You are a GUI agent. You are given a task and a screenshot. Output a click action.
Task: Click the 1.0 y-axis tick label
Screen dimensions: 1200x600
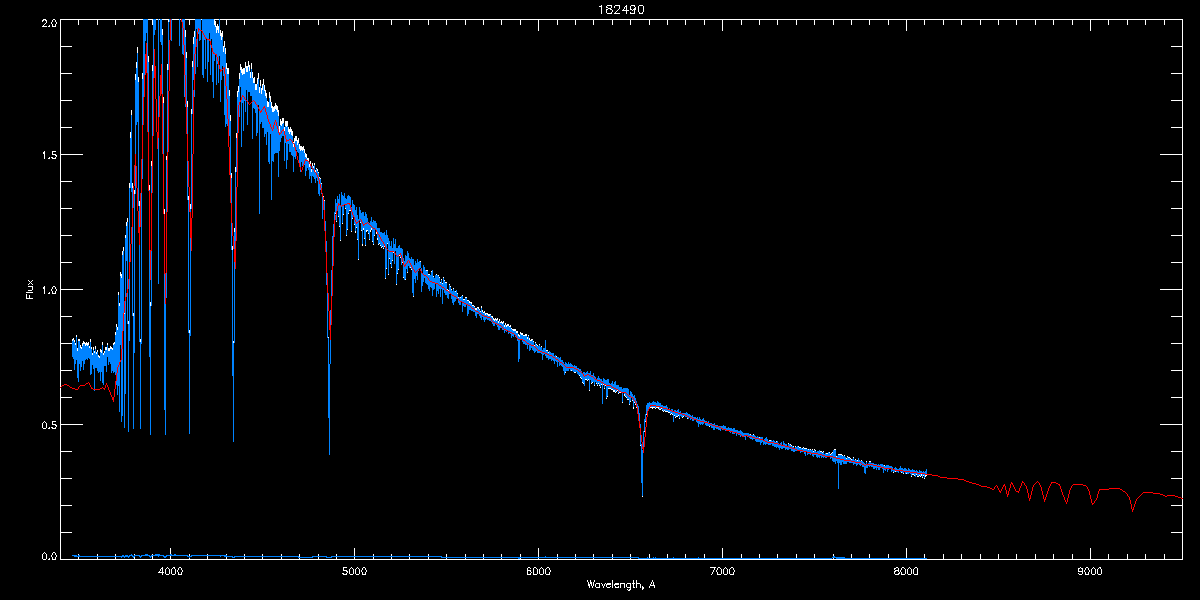[x=48, y=290]
